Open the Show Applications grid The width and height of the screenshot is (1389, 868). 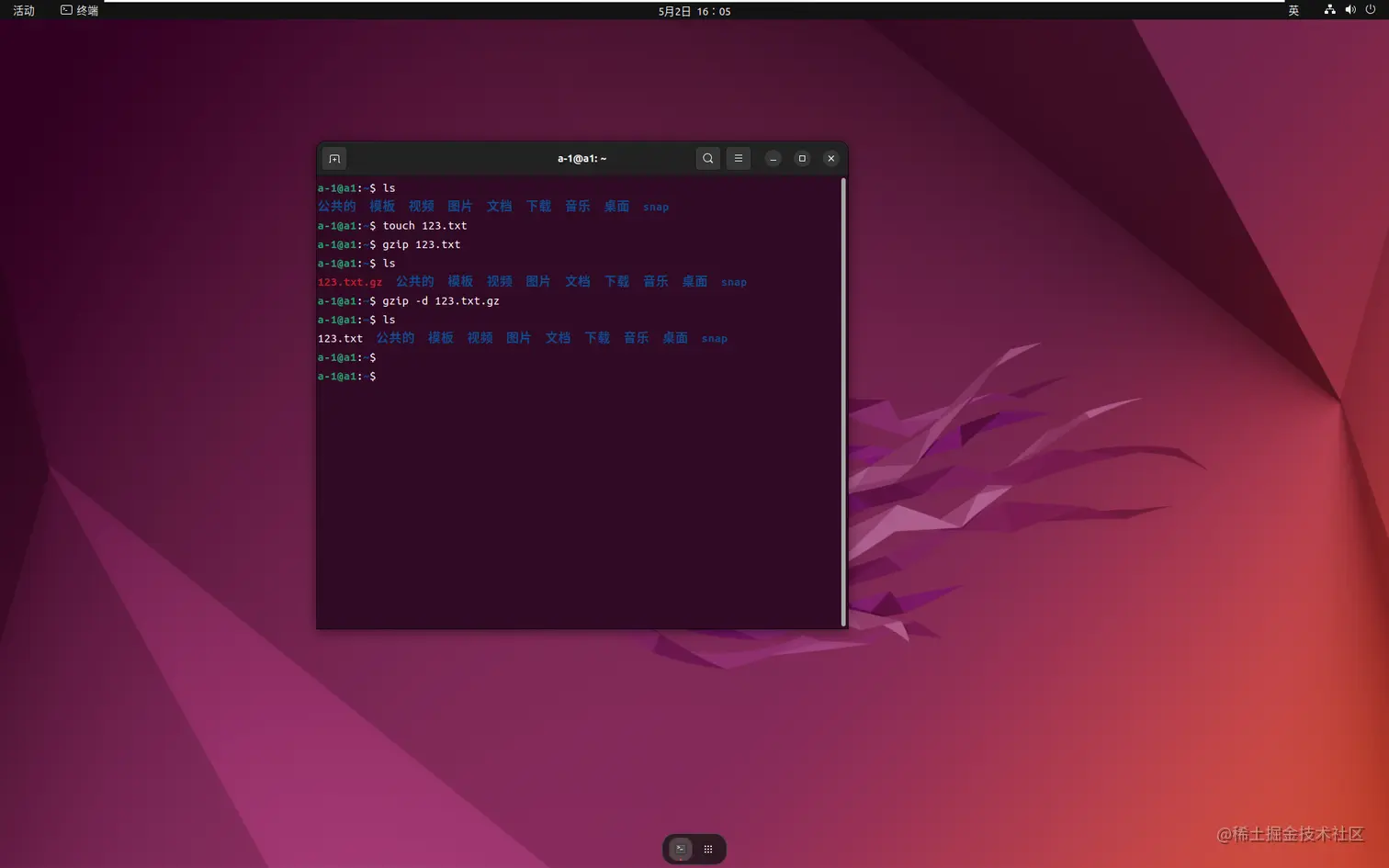click(707, 848)
